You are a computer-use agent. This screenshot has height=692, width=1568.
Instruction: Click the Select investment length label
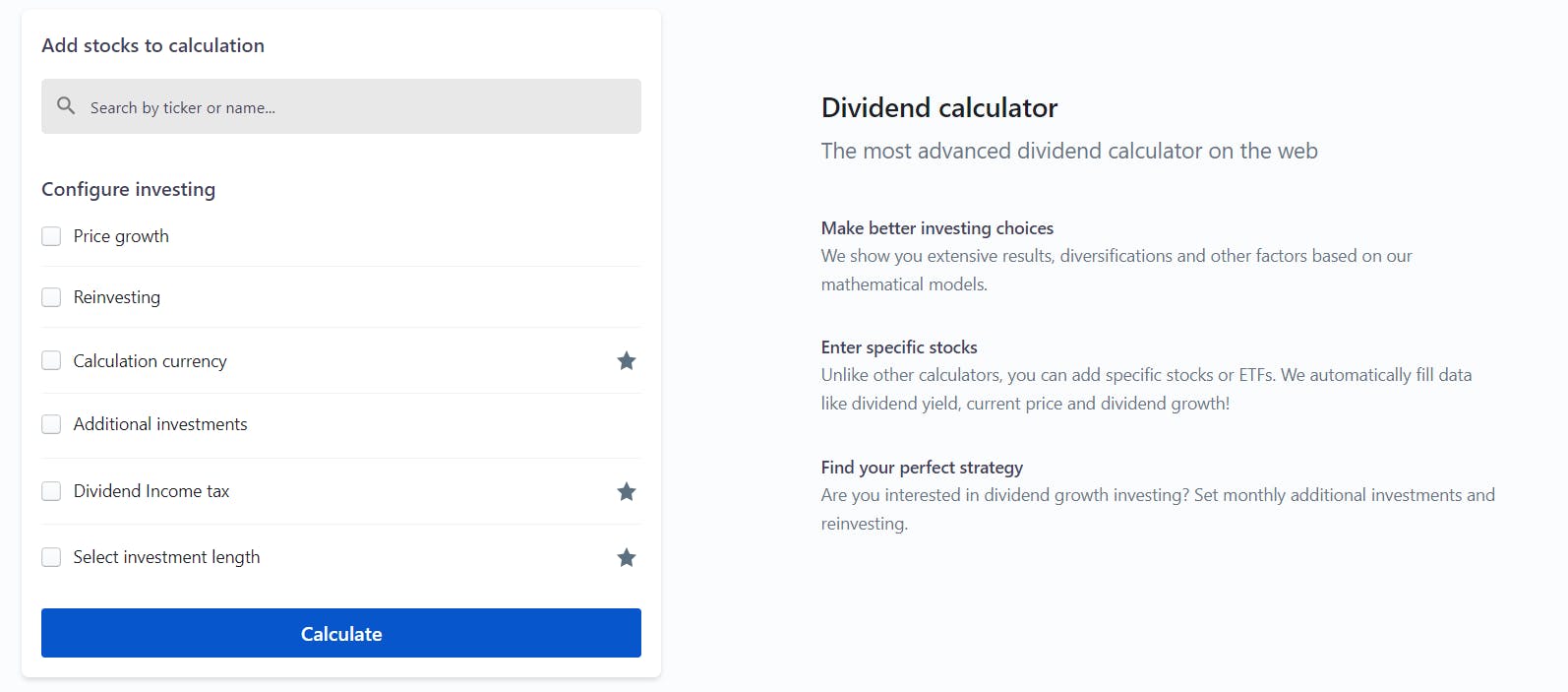[x=166, y=557]
